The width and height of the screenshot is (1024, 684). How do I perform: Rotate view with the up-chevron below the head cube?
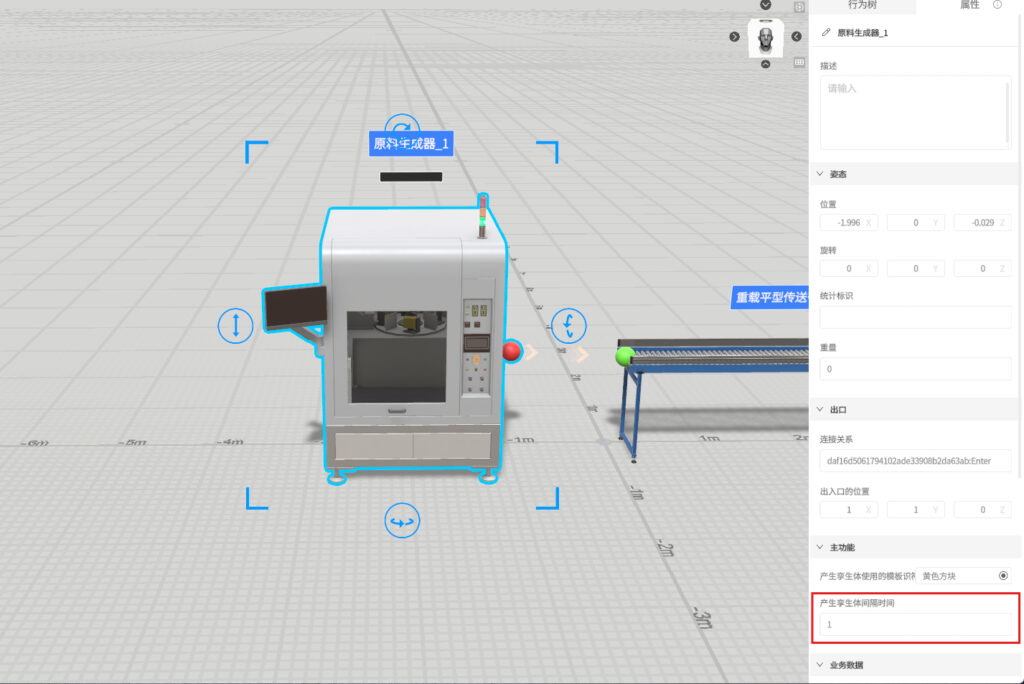point(765,64)
